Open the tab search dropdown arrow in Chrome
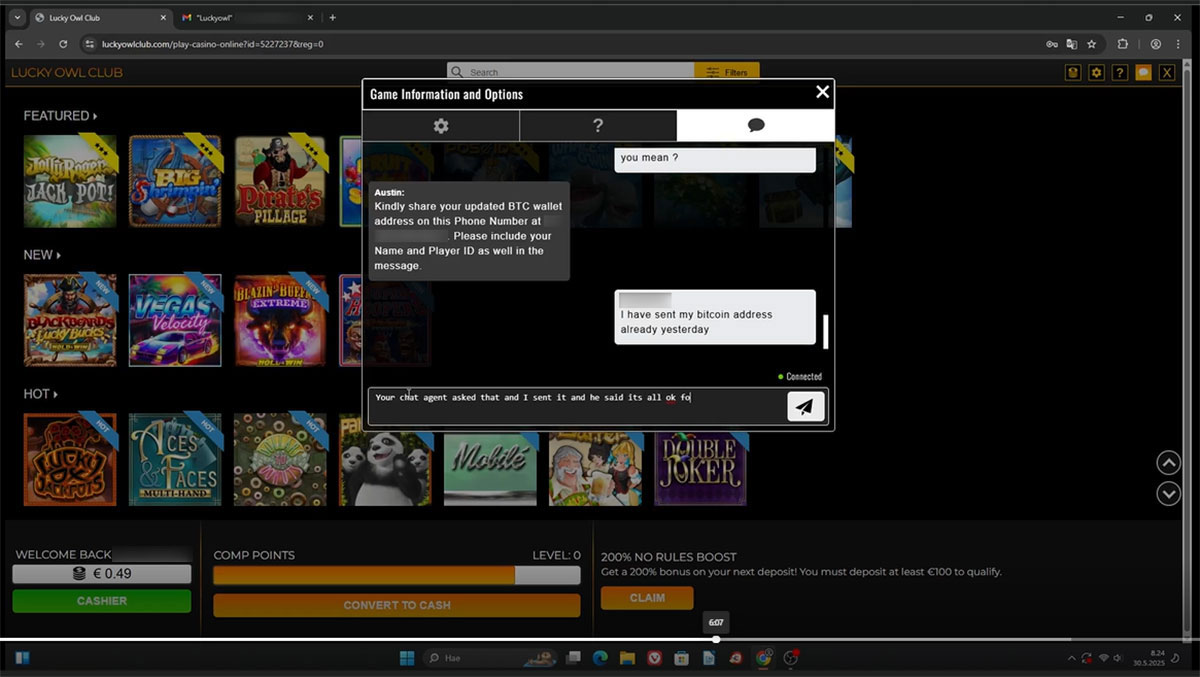Viewport: 1200px width, 677px height. 17,18
